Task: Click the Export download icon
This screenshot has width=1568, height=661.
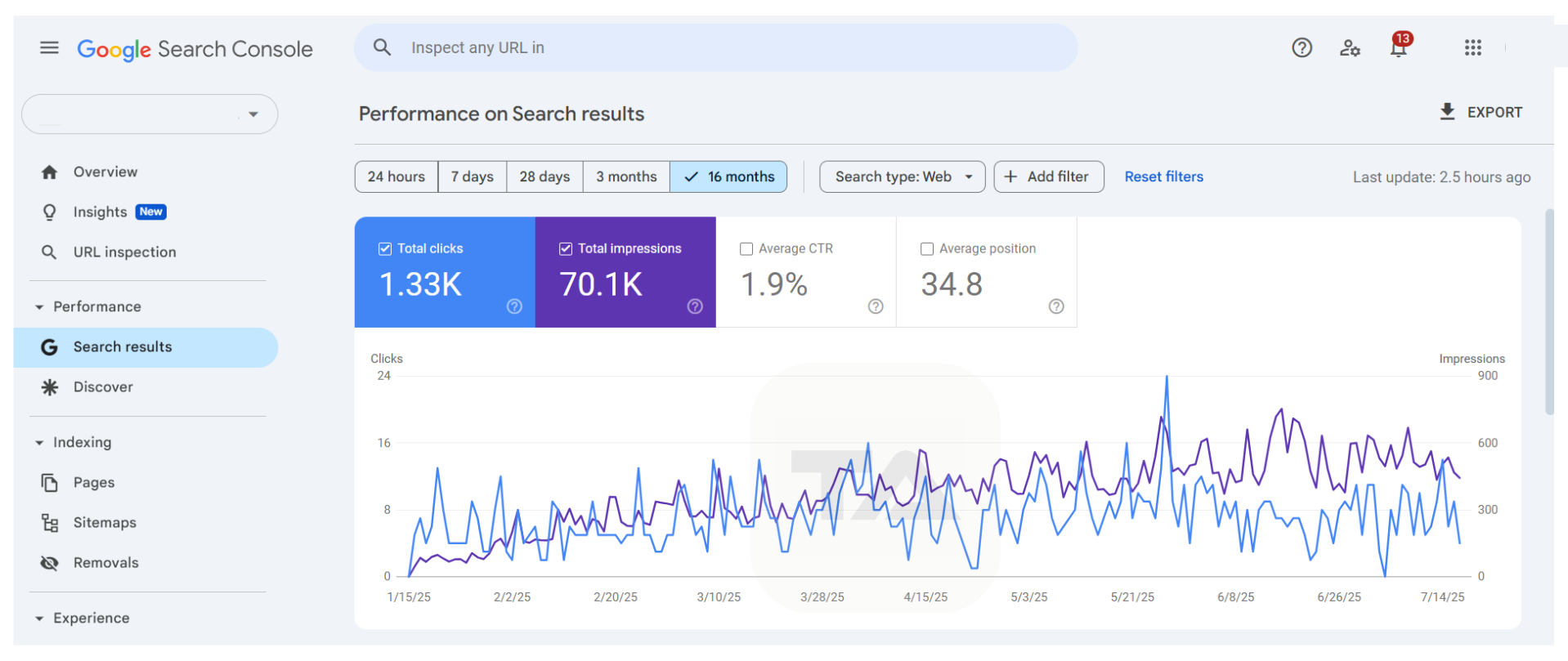Action: pos(1447,112)
